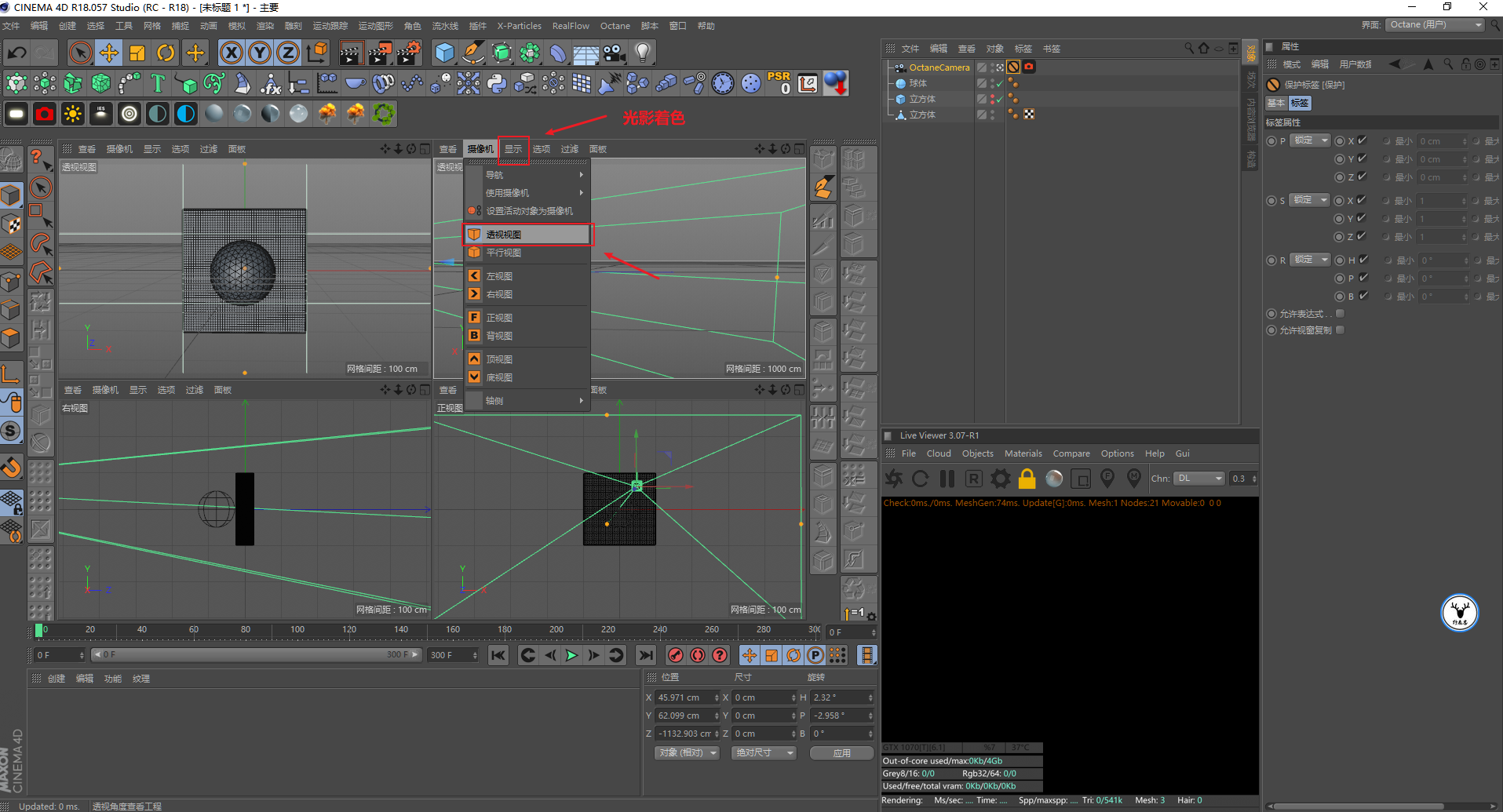Add a Cube primitive from toolbar
Screen dimensions: 1503x812
coord(445,53)
